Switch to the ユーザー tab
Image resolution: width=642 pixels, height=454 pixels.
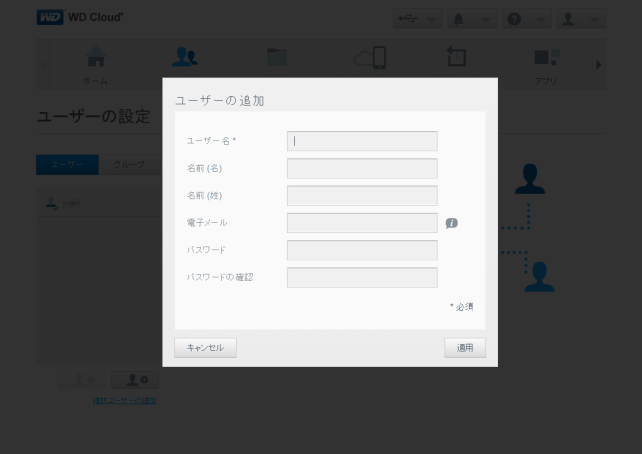click(x=67, y=165)
